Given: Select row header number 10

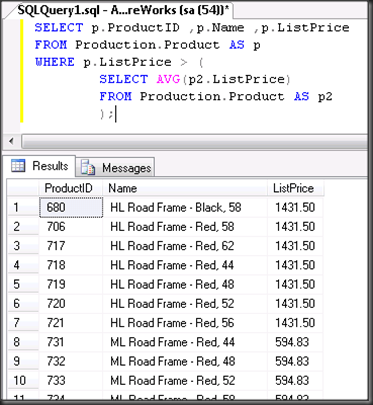Looking at the screenshot, I should 23,380.
